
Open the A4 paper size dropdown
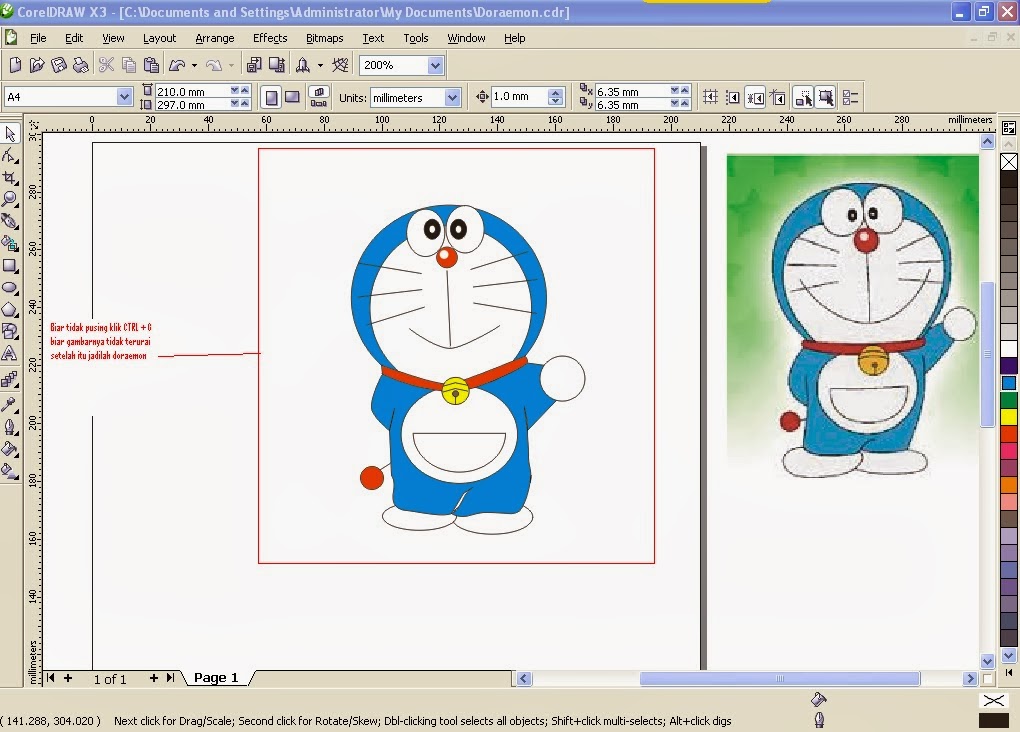pyautogui.click(x=124, y=97)
